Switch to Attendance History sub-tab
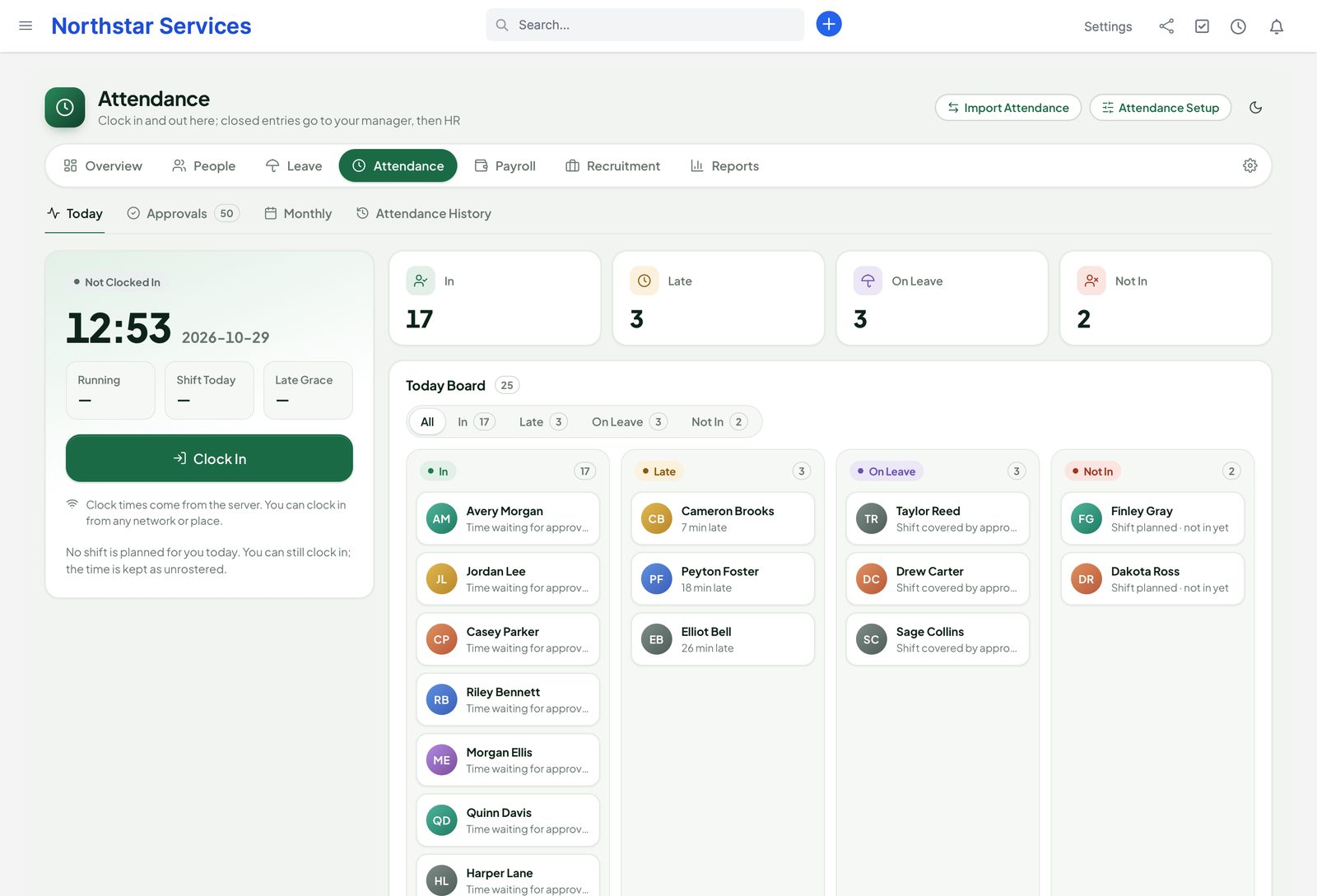The image size is (1317, 896). (424, 213)
